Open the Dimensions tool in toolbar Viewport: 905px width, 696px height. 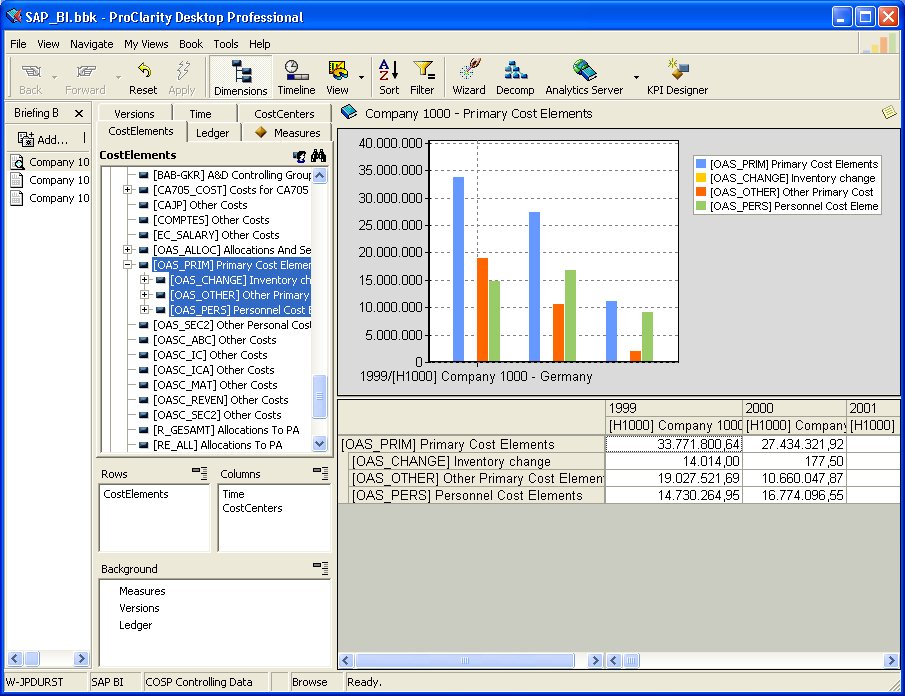tap(240, 78)
